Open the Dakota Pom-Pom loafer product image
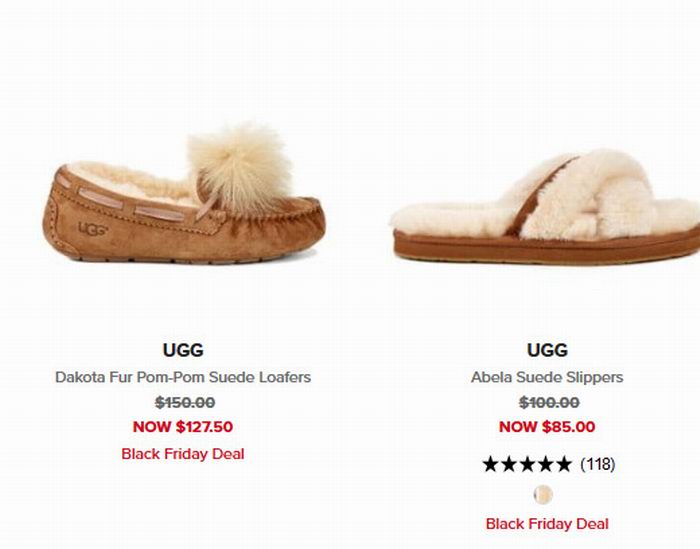Screen dimensions: 700x549 184,195
